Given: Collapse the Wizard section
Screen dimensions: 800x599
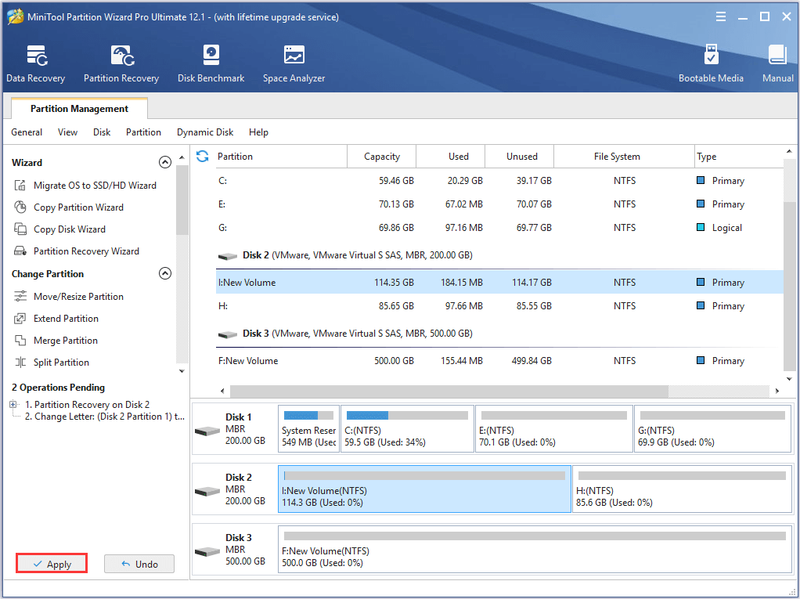Looking at the screenshot, I should 165,162.
